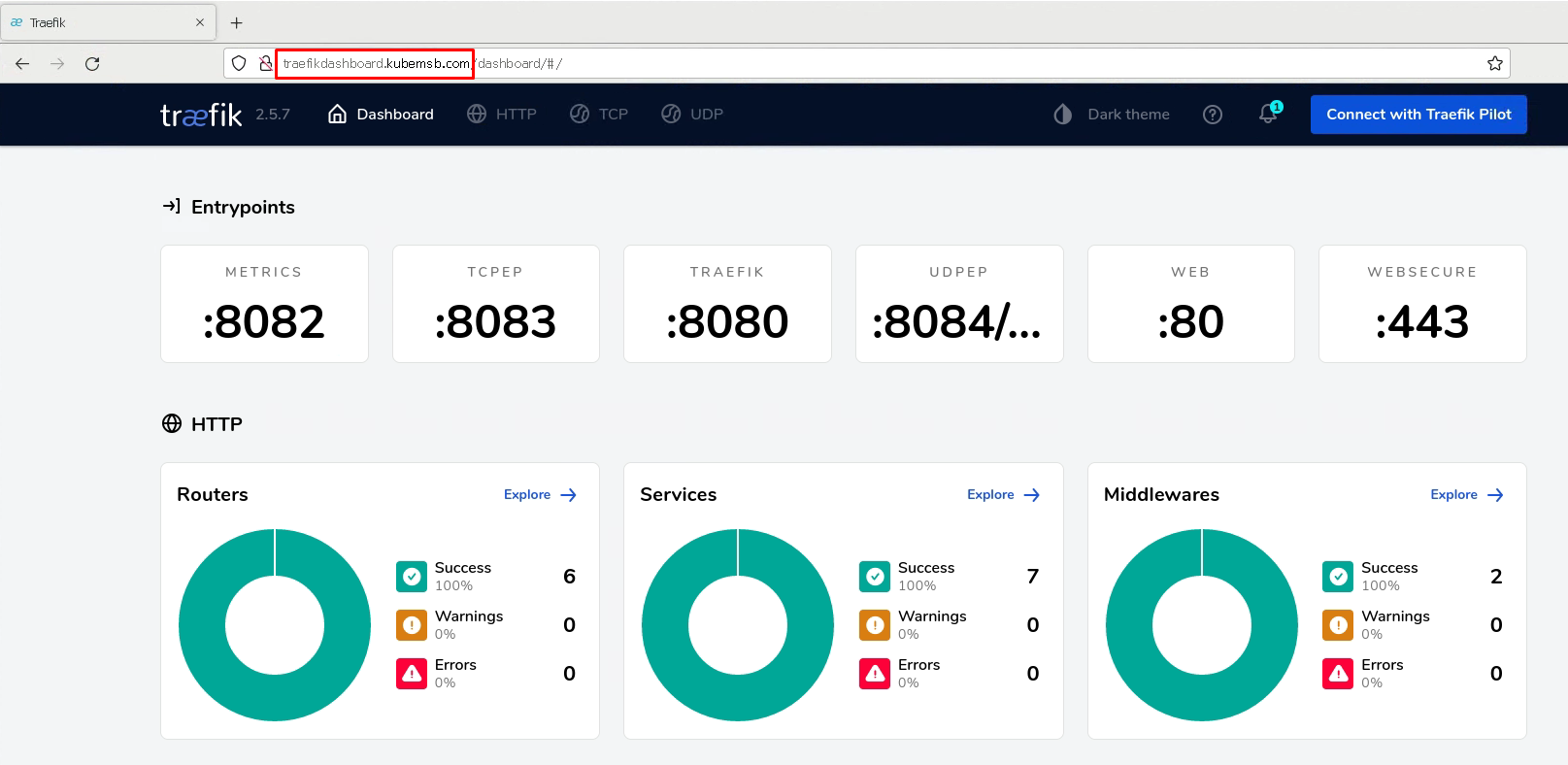
Task: Click the padlock site security icon
Action: coord(265,64)
